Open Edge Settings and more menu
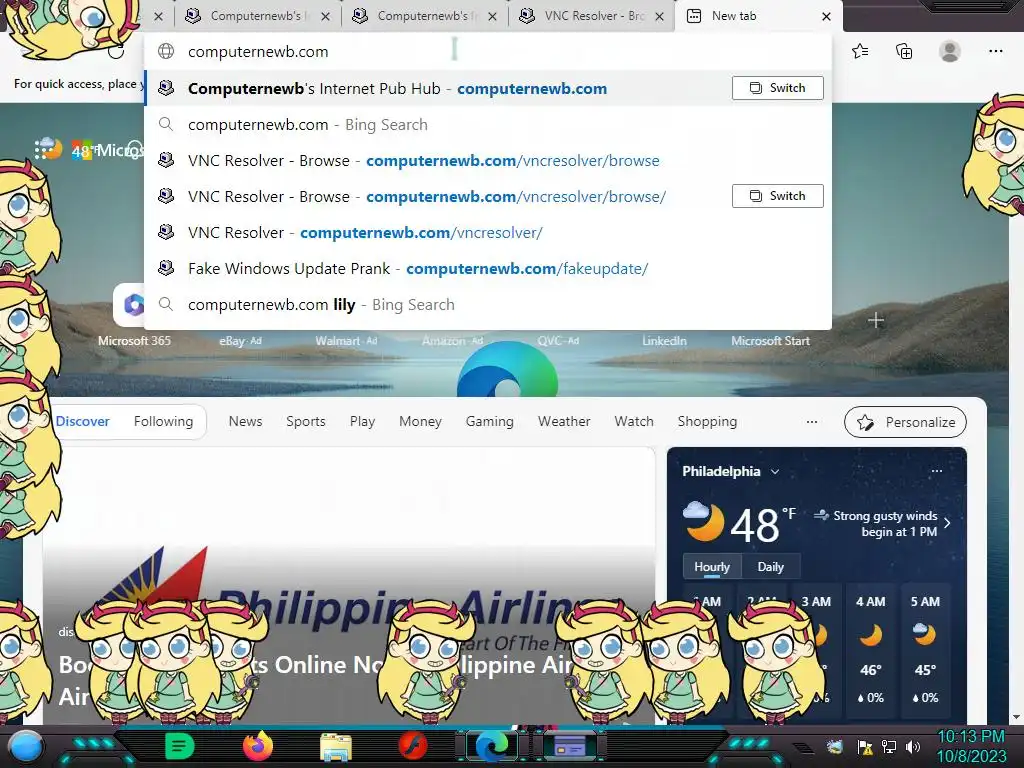This screenshot has height=768, width=1024. point(995,51)
